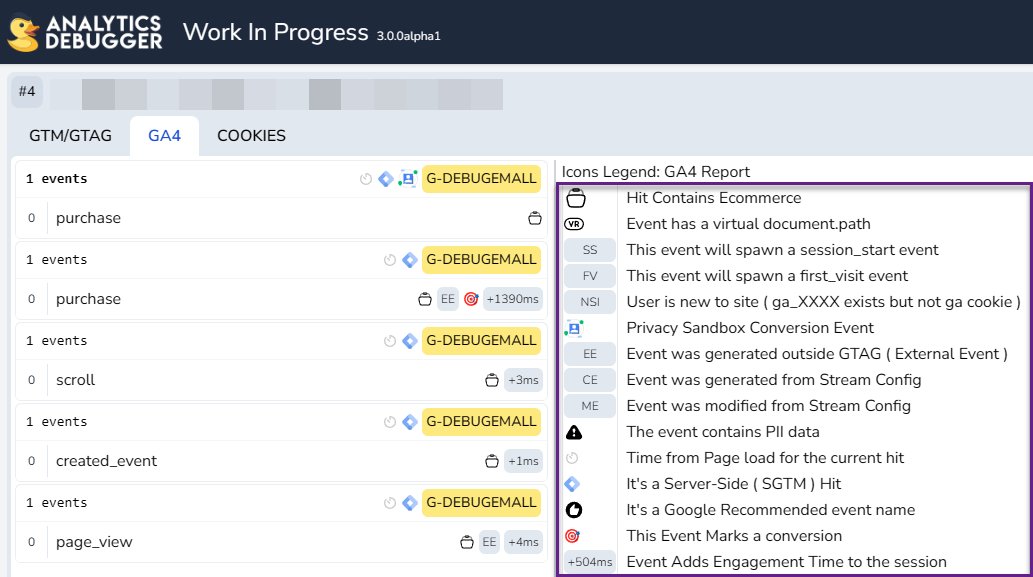Image resolution: width=1033 pixels, height=577 pixels.
Task: Click '1 events' header above page_view
Action: tap(57, 503)
